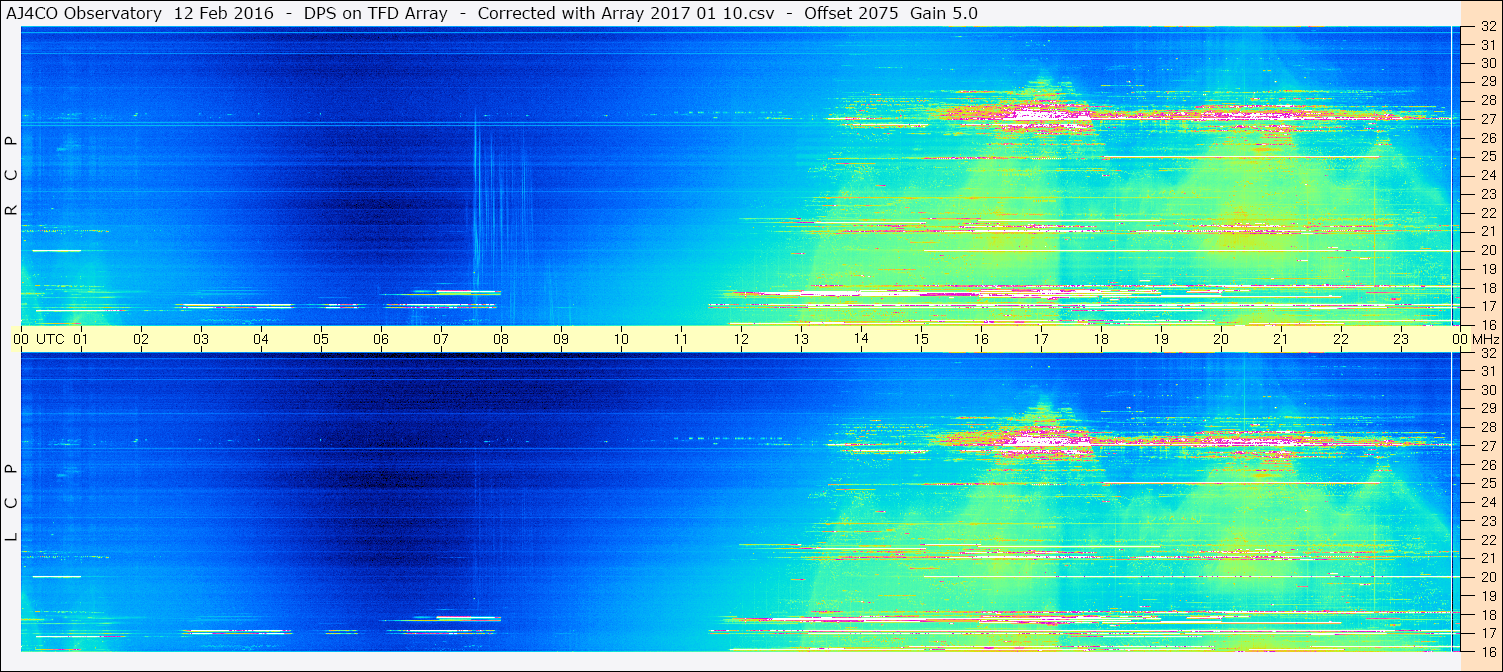
Task: Click the 18 MHz tick on RCP frequency scale
Action: pos(1487,288)
